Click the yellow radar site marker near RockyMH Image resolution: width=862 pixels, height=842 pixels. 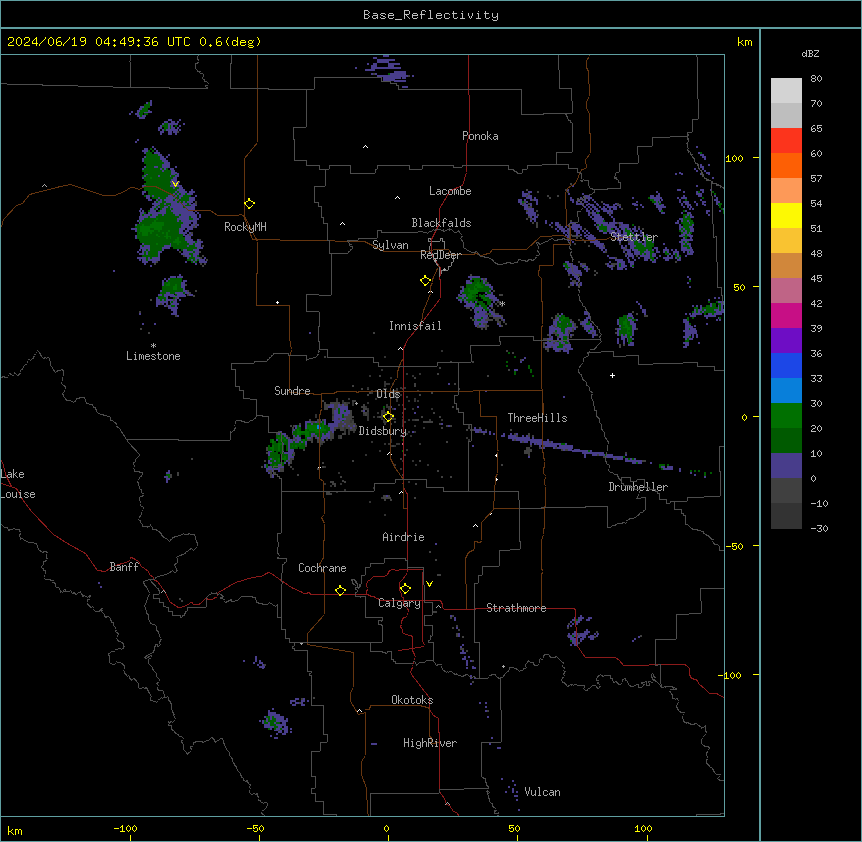pyautogui.click(x=249, y=204)
